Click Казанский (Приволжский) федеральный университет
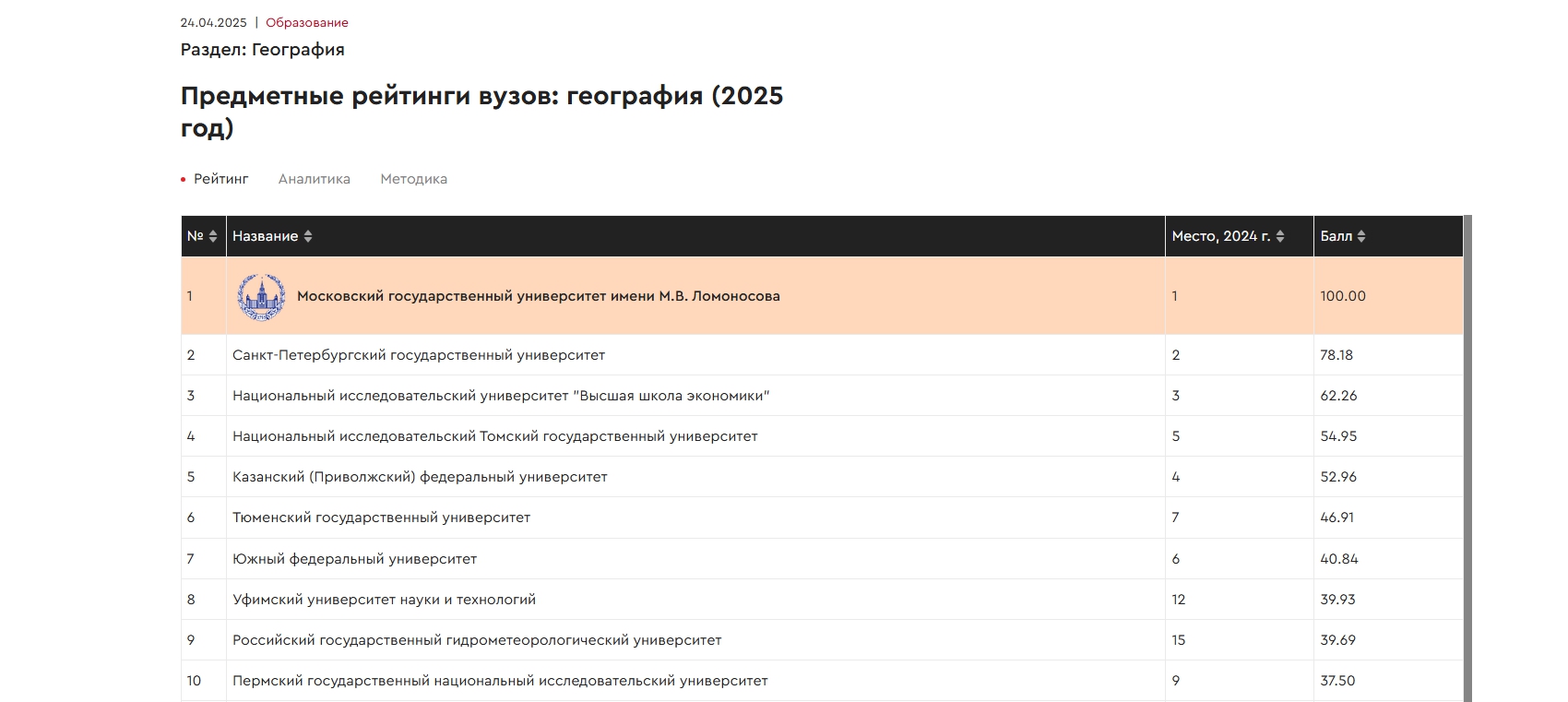The width and height of the screenshot is (1568, 702). (x=420, y=477)
